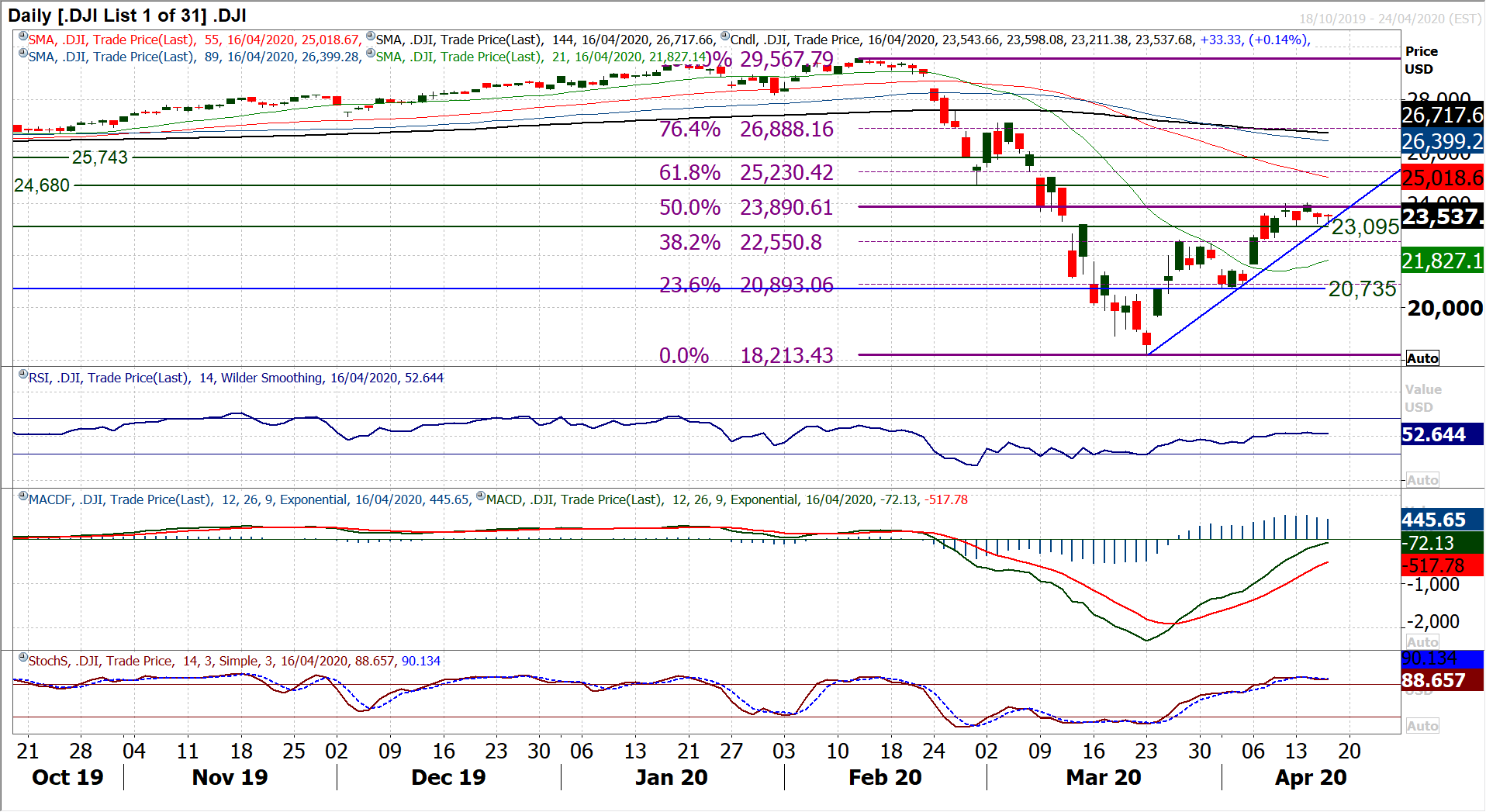Click Auto scale on the MACD panel
The width and height of the screenshot is (1486, 812).
(x=1422, y=642)
